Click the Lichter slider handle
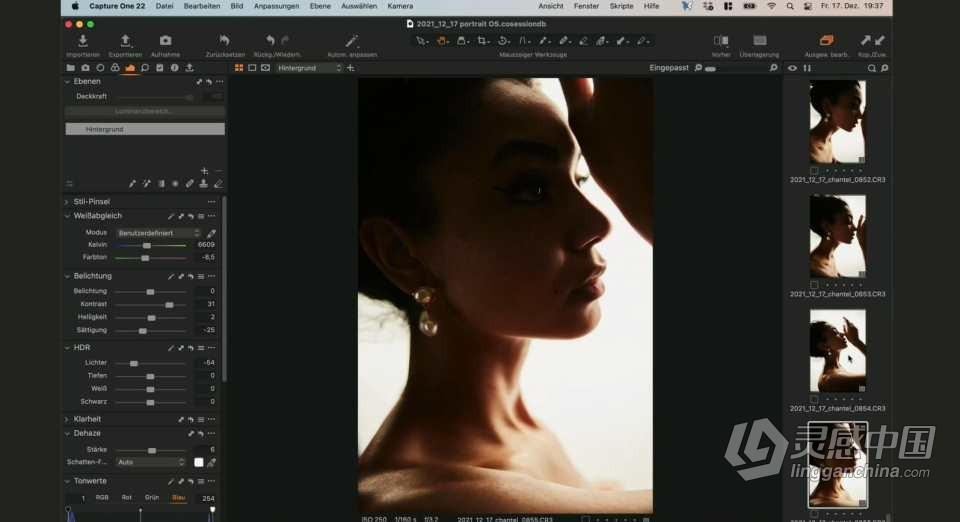This screenshot has width=960, height=522. [x=133, y=364]
